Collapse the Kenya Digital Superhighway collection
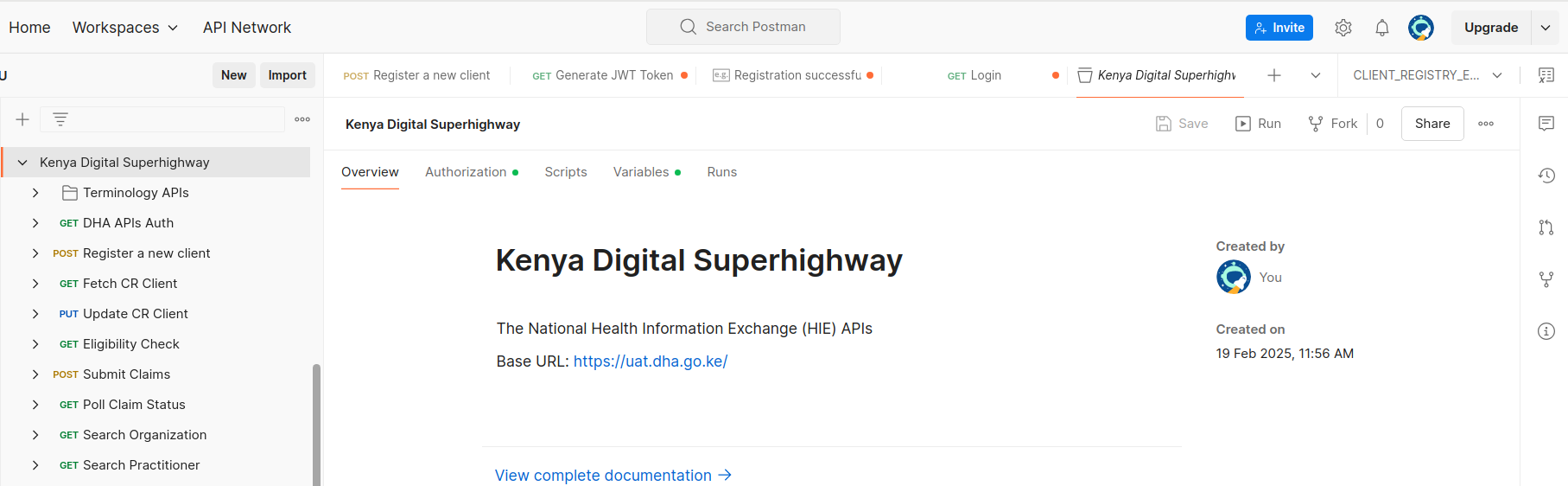The image size is (1568, 486). 22,163
